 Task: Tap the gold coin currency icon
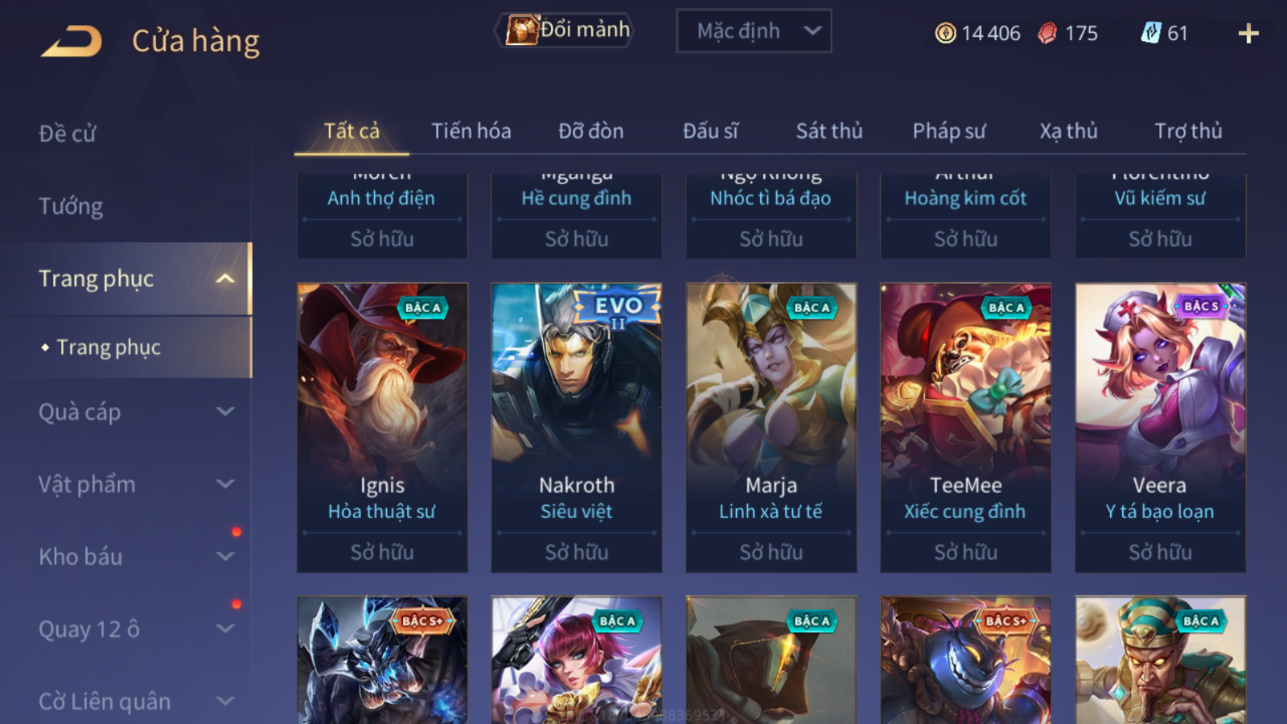click(945, 33)
